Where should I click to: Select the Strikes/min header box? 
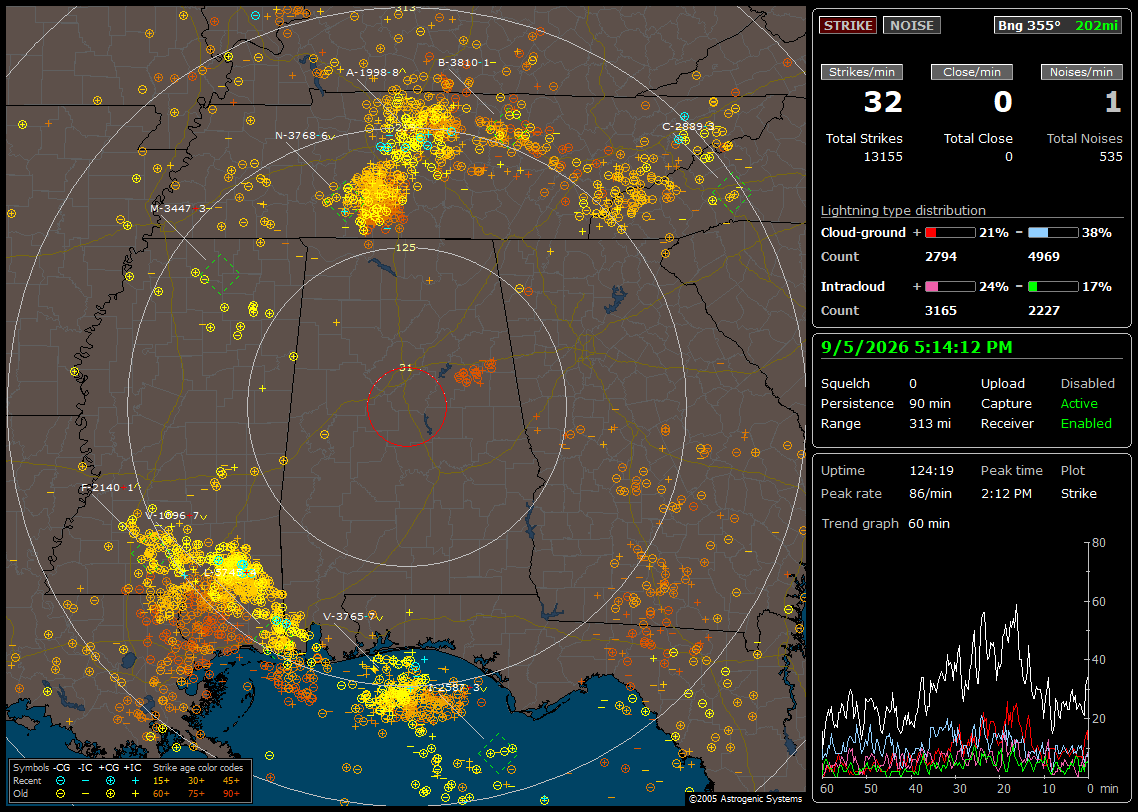(x=862, y=72)
